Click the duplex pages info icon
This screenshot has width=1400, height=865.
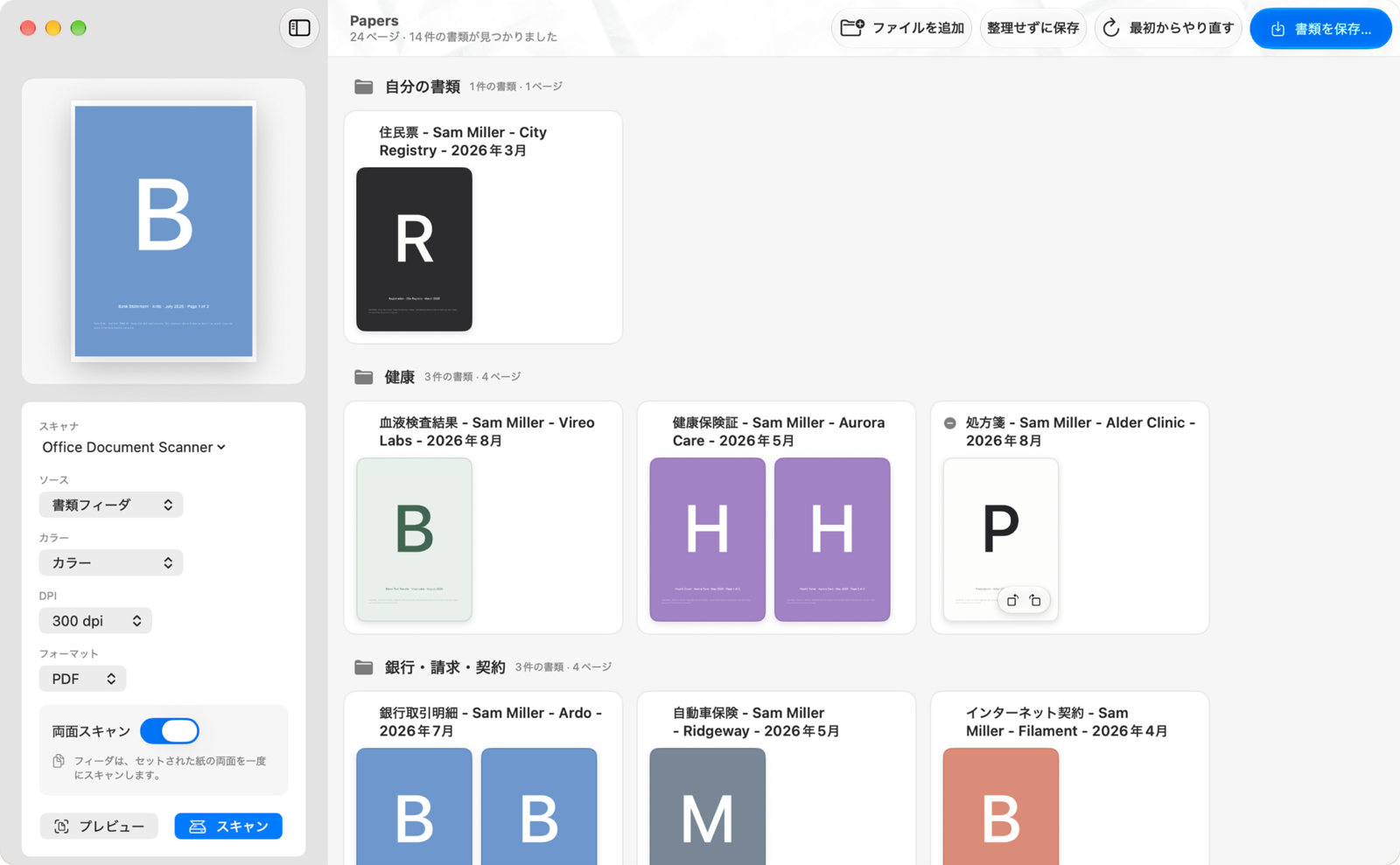pos(59,761)
